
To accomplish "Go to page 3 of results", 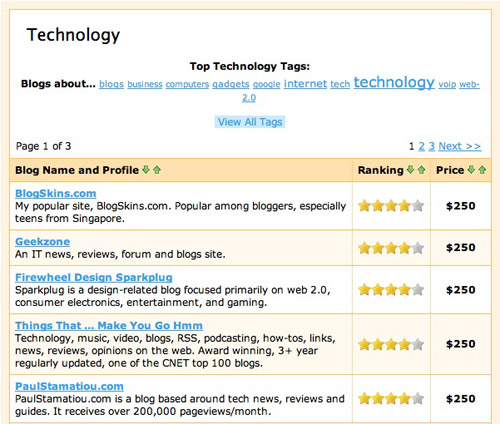I will point(432,146).
